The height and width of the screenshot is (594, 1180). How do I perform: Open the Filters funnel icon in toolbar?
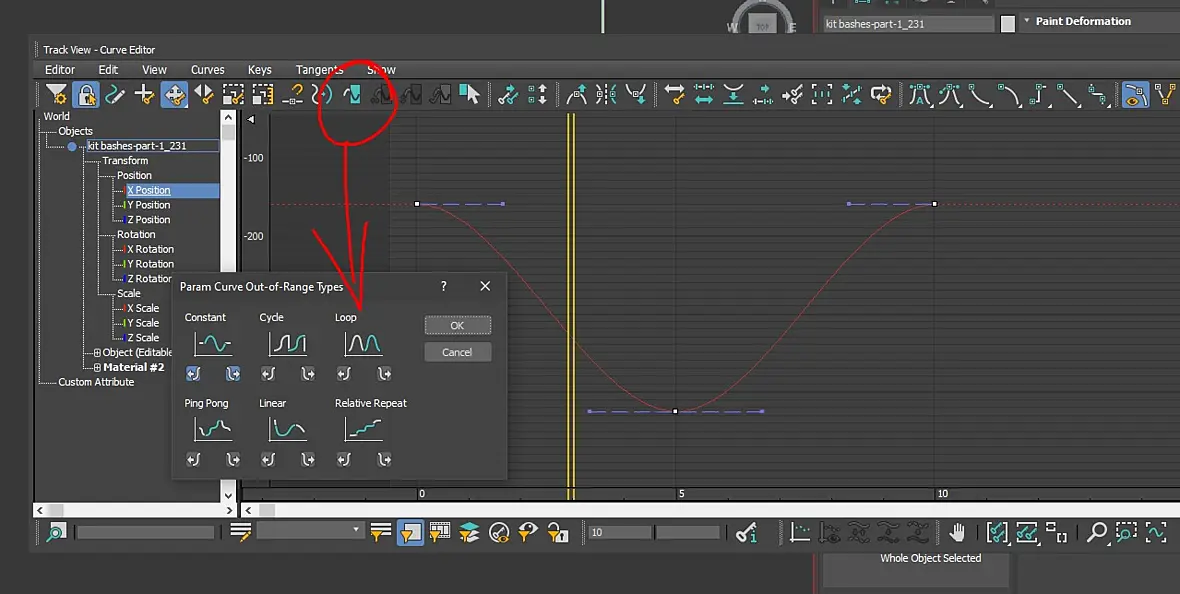pyautogui.click(x=56, y=95)
